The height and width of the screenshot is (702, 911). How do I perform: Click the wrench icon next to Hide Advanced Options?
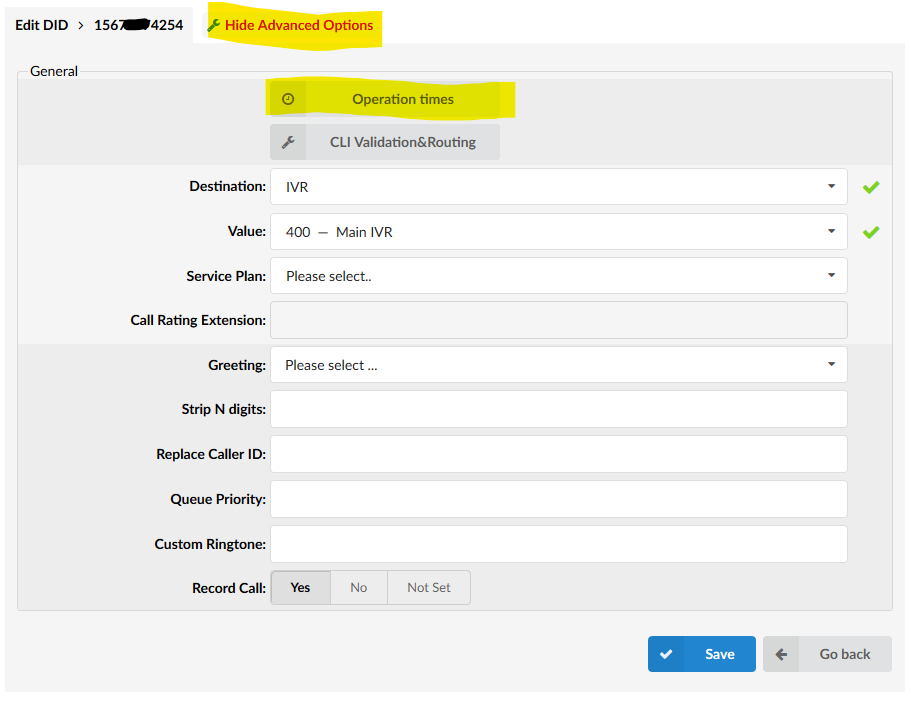click(213, 26)
